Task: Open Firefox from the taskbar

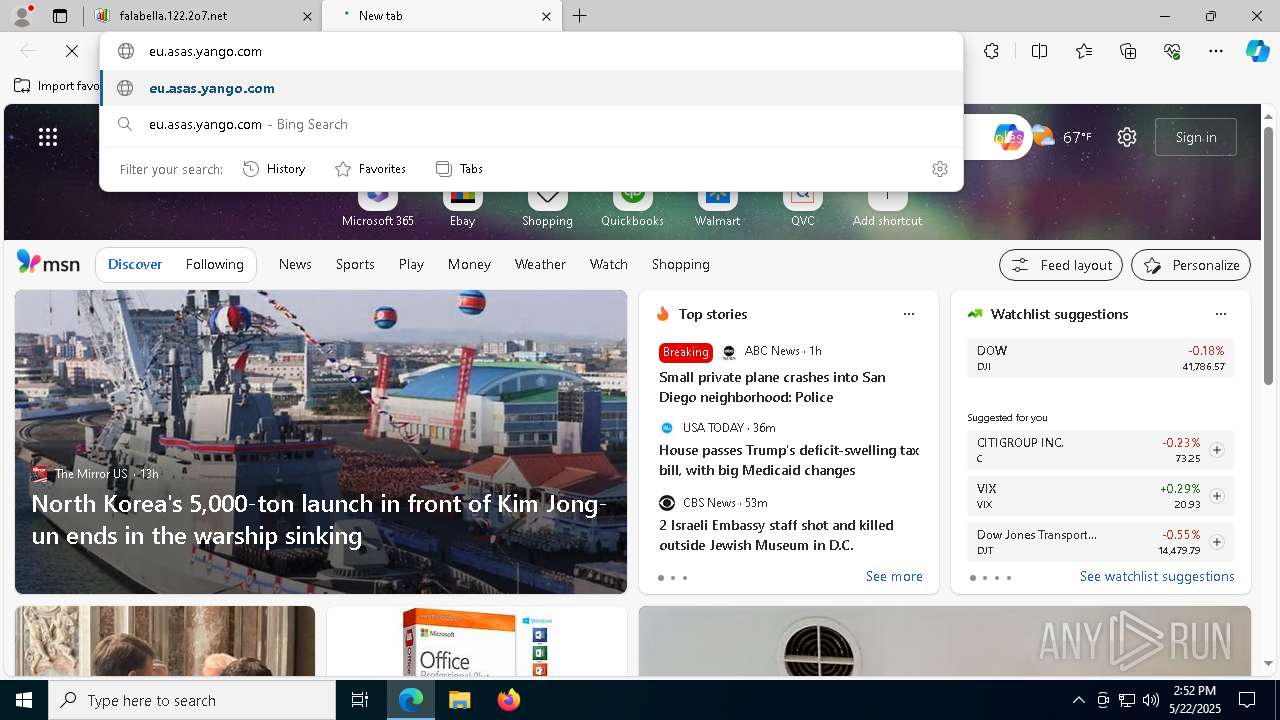Action: click(509, 700)
